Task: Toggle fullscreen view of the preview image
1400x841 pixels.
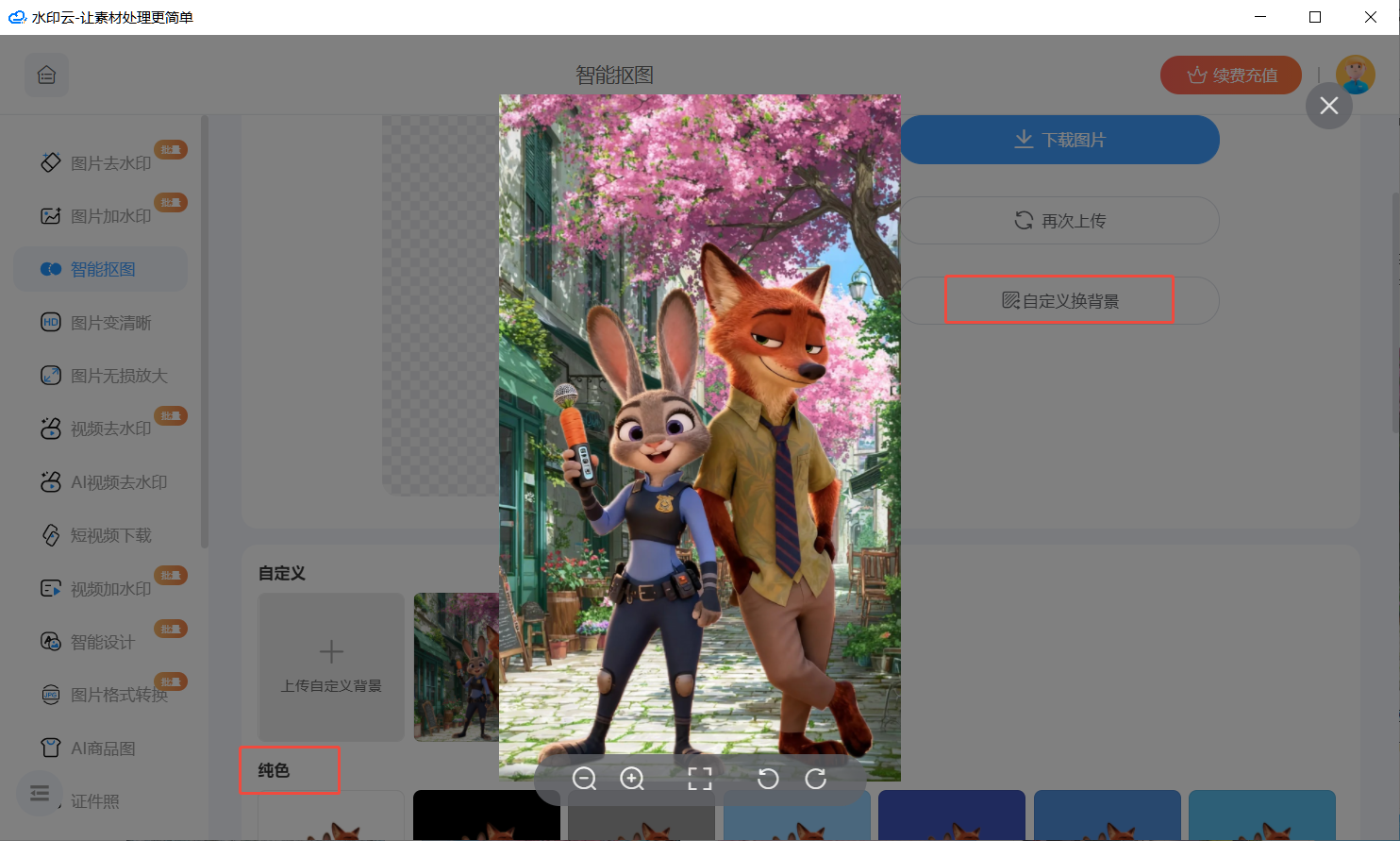Action: pos(700,779)
